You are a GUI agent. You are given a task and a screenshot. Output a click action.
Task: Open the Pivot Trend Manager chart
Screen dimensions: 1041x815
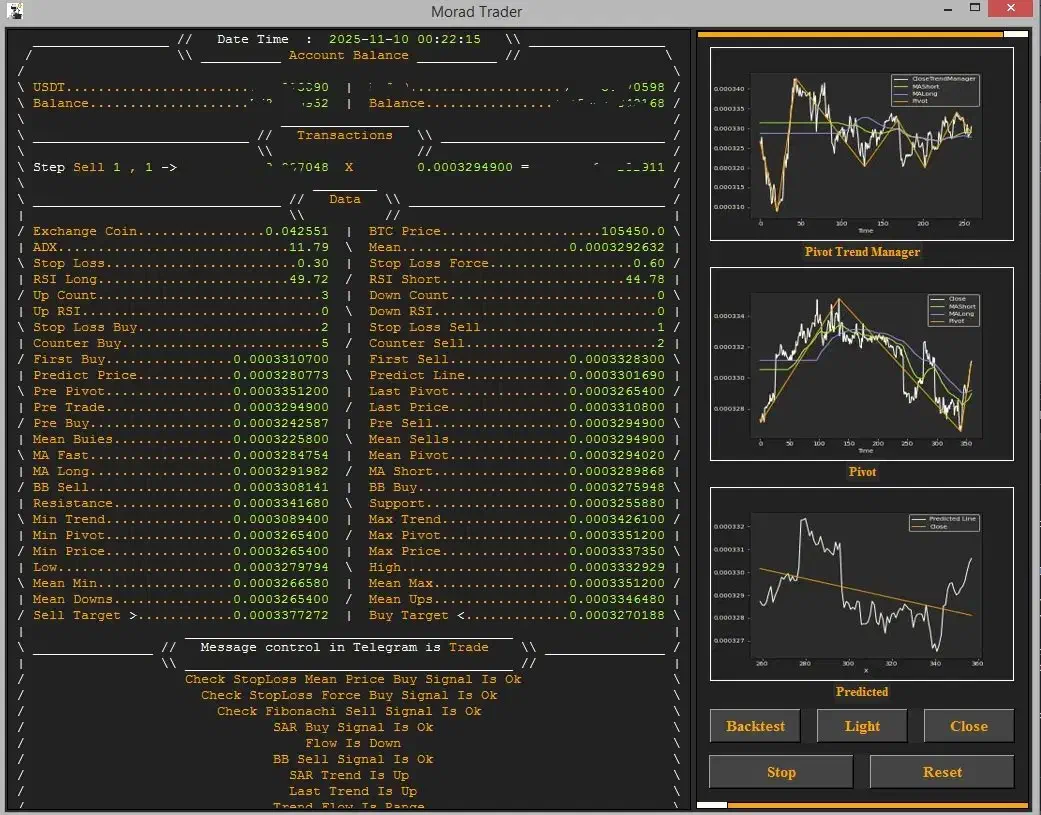(862, 145)
